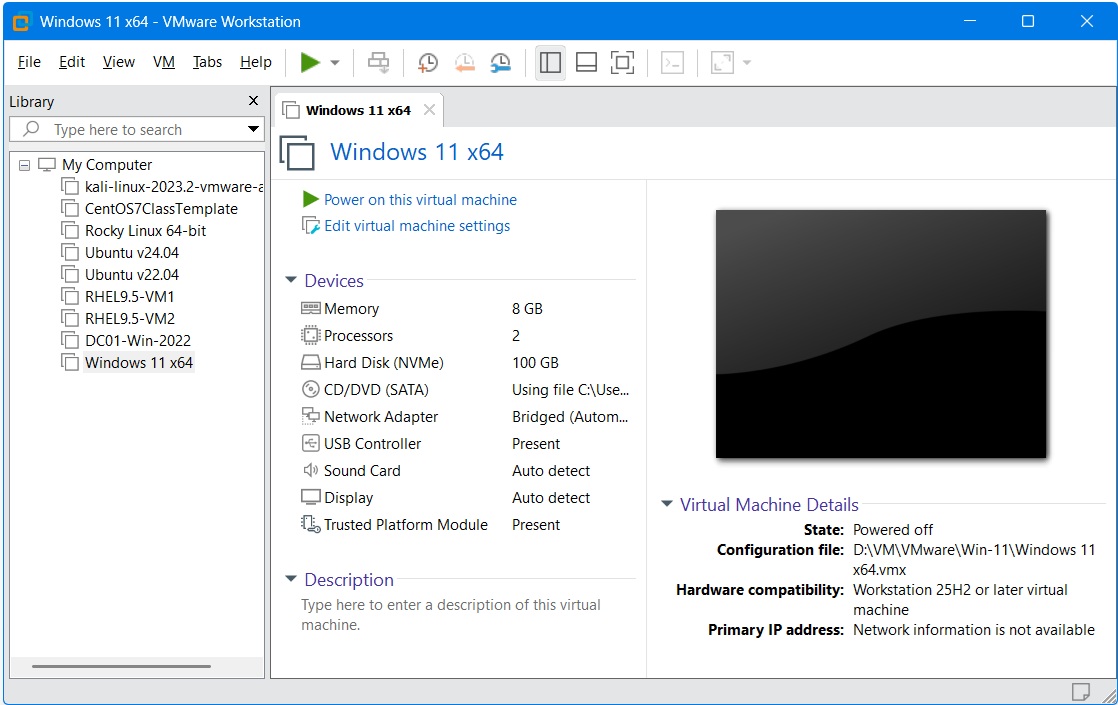Click the 8 GB memory value

[528, 309]
